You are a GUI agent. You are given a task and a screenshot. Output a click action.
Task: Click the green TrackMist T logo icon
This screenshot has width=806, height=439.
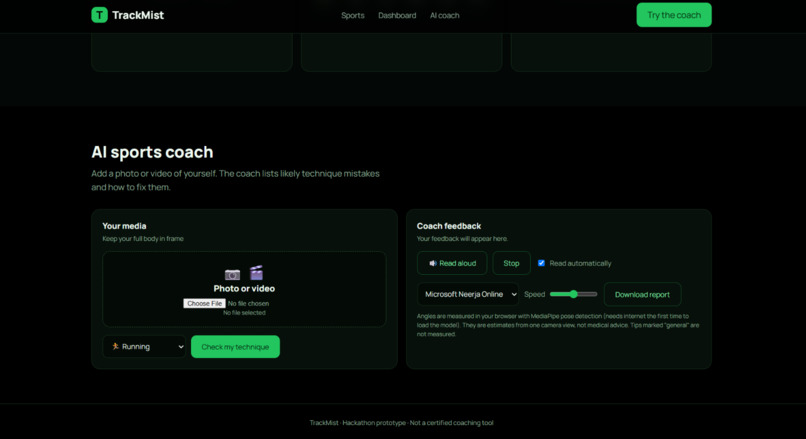pos(99,15)
